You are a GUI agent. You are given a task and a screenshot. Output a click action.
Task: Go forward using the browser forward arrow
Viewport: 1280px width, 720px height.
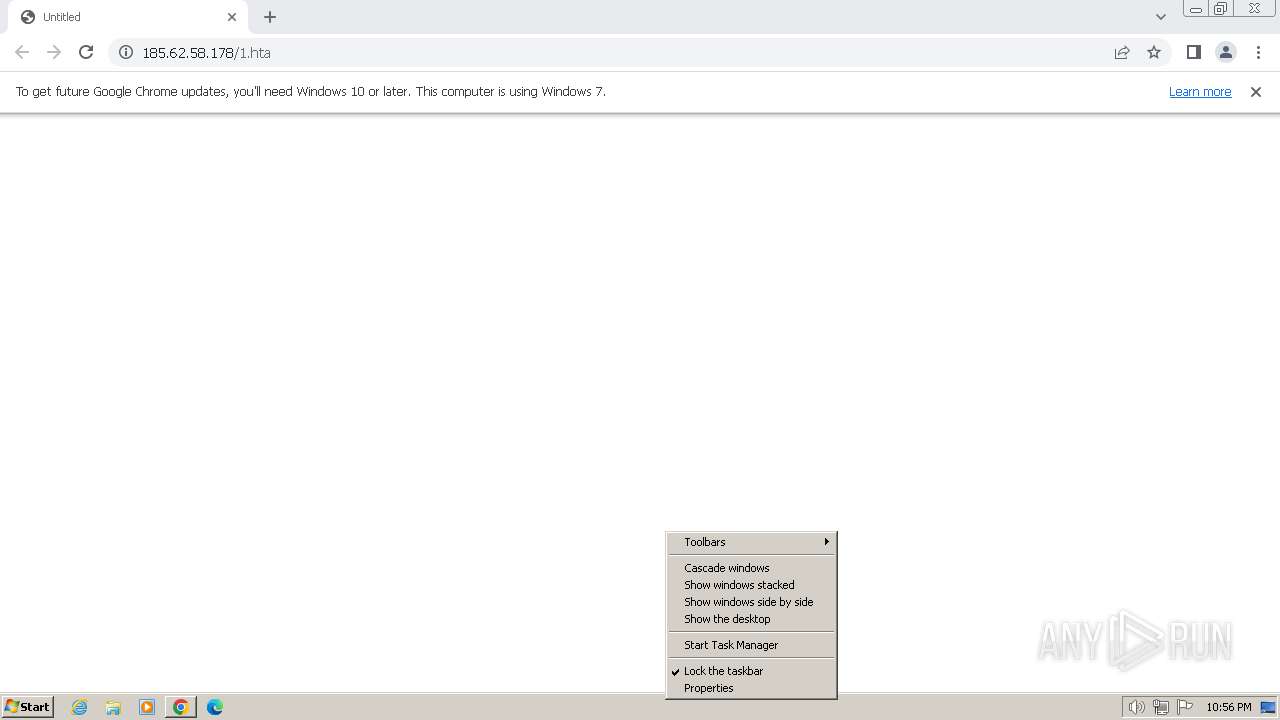click(54, 52)
